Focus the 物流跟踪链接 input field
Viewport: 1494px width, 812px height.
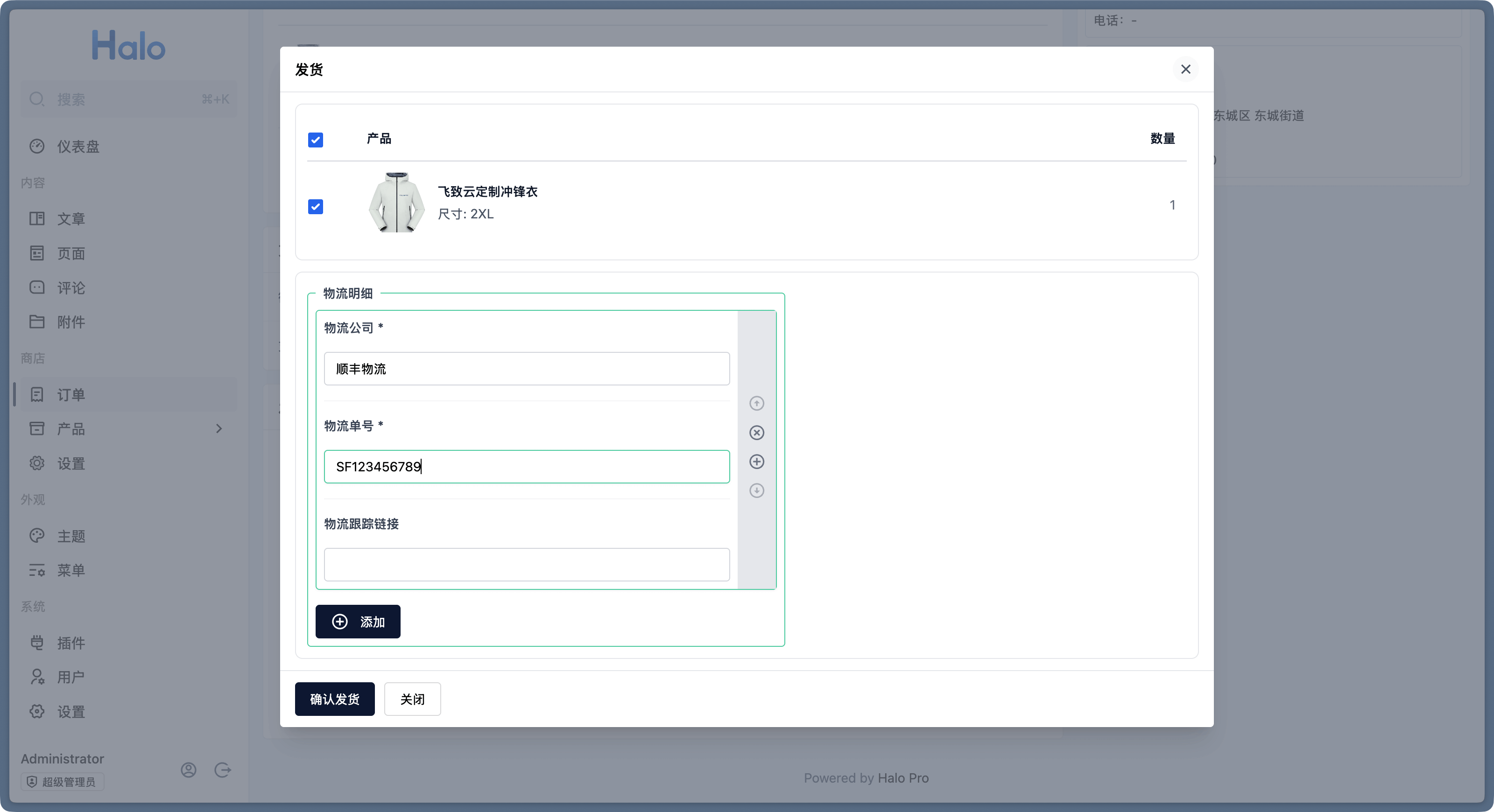[x=527, y=565]
